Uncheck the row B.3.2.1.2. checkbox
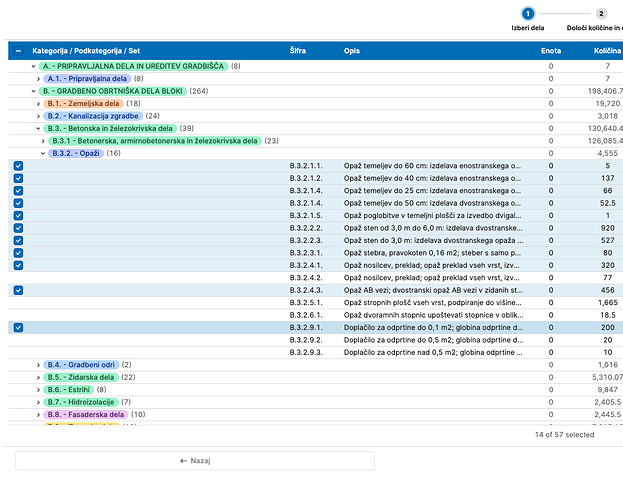The height and width of the screenshot is (500, 623). pos(18,178)
